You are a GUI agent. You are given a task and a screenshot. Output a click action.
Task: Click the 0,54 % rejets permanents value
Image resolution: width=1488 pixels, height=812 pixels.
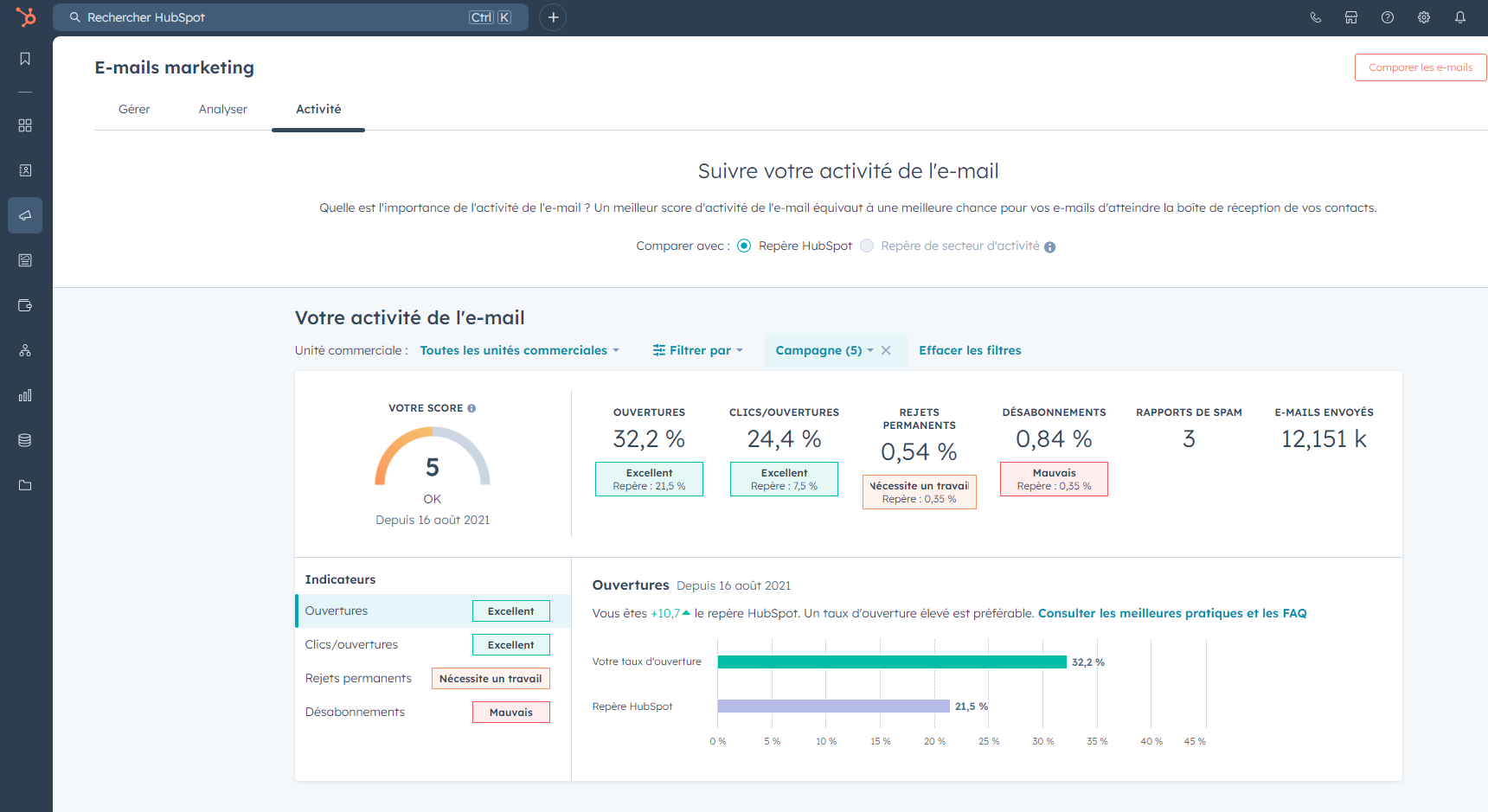(919, 452)
